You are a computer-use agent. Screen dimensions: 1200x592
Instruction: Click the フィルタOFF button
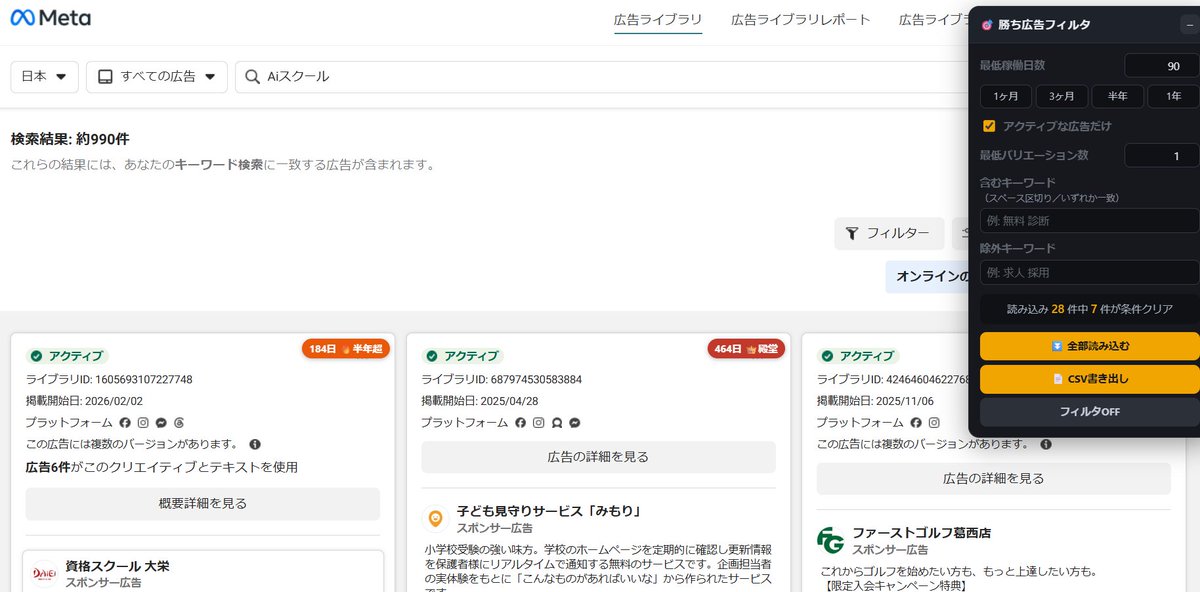coord(1089,412)
